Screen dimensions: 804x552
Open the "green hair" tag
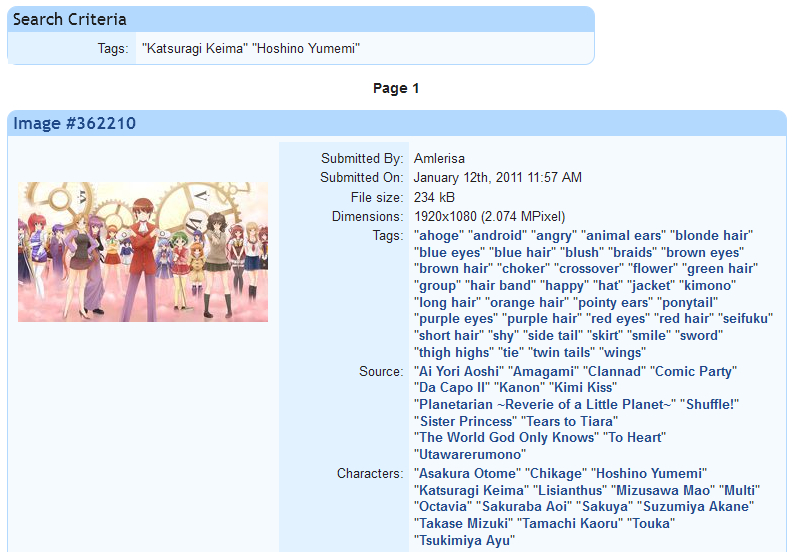720,269
